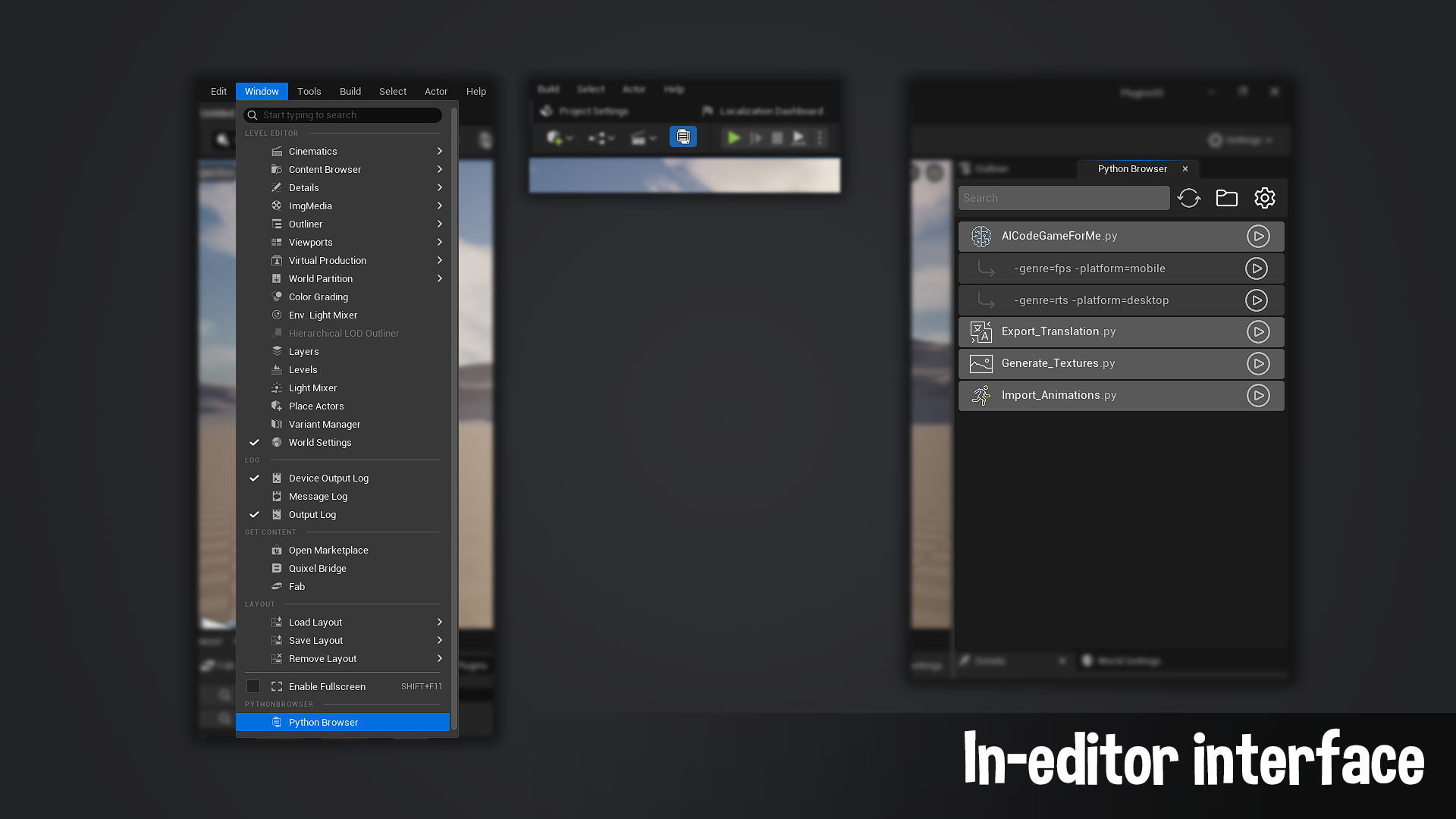Click the Python Browser Search field
1456x819 pixels.
1063,198
